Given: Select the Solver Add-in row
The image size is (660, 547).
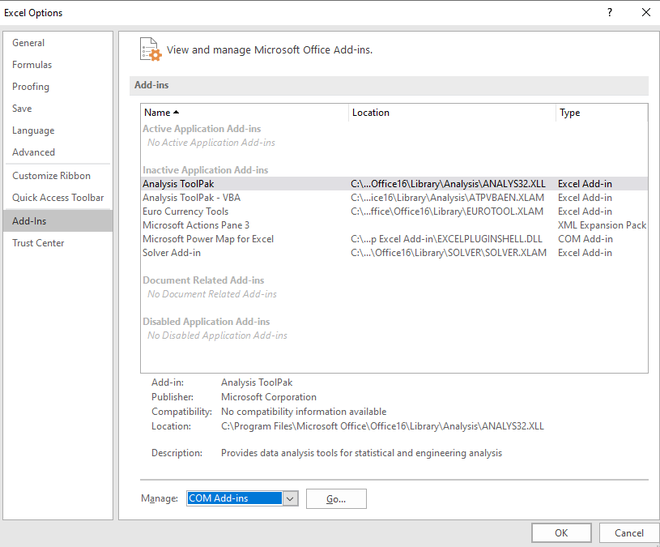Looking at the screenshot, I should click(394, 253).
